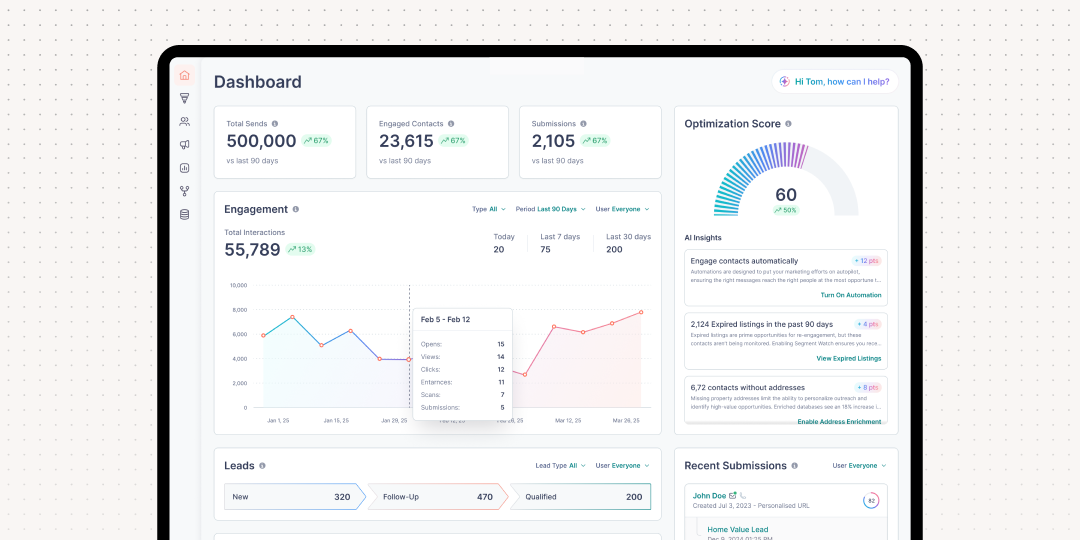
Task: Click the funnel icon in sidebar
Action: tap(184, 98)
